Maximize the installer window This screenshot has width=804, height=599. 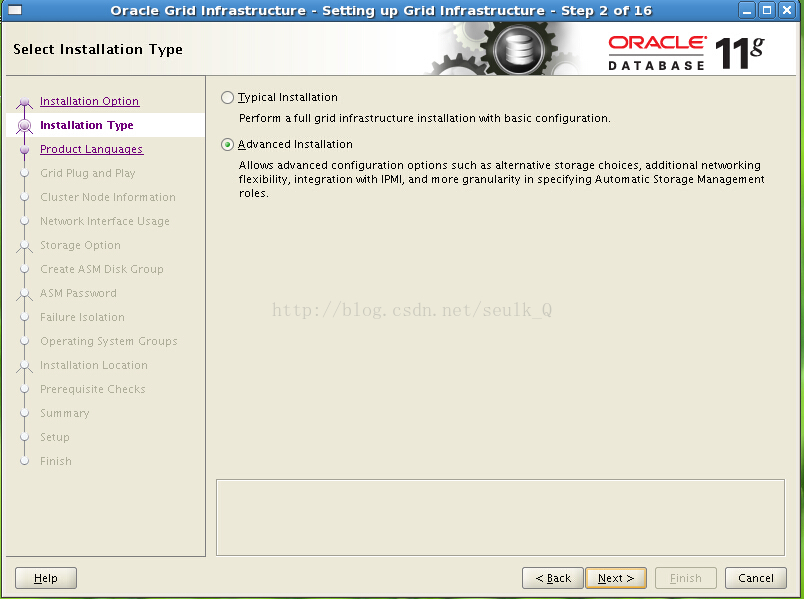[767, 10]
